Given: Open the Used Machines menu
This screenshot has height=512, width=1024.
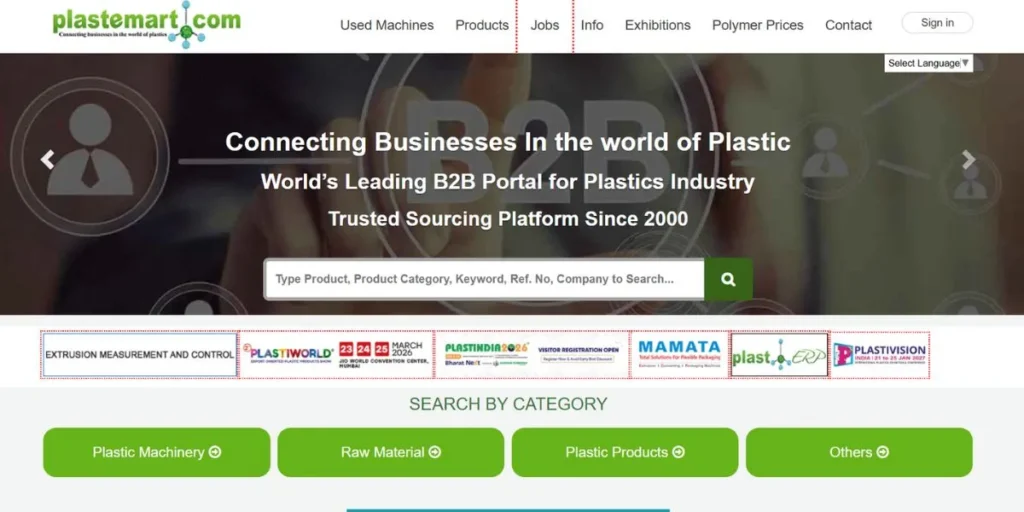Looking at the screenshot, I should coord(387,25).
